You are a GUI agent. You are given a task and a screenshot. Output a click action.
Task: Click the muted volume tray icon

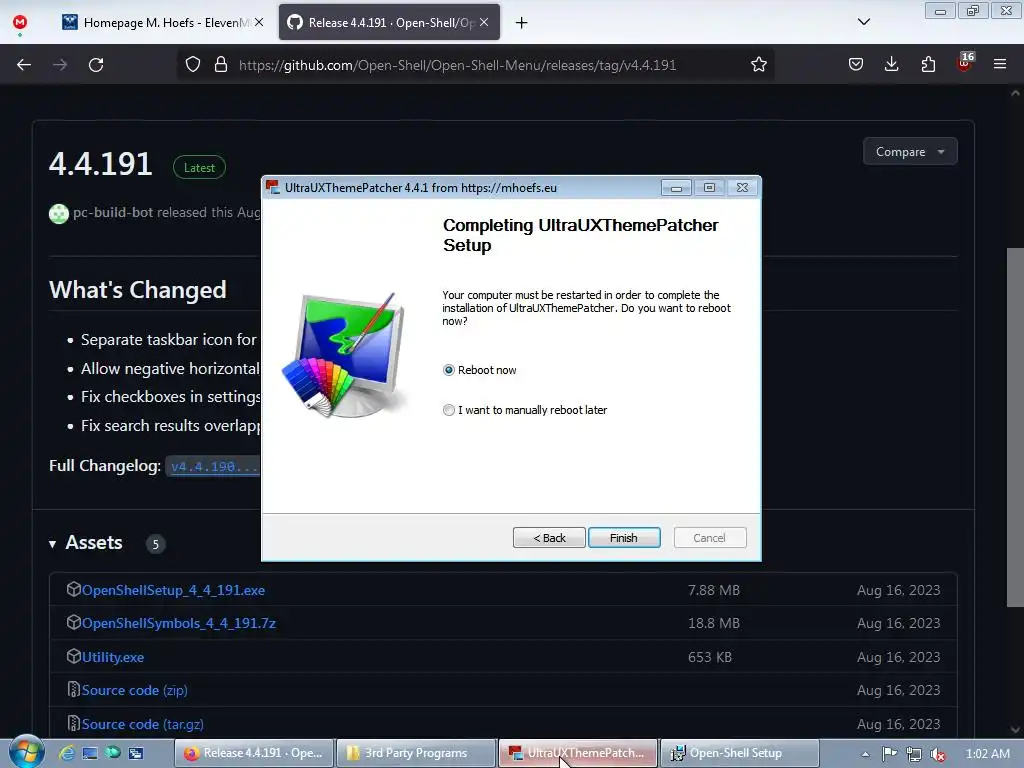point(938,754)
